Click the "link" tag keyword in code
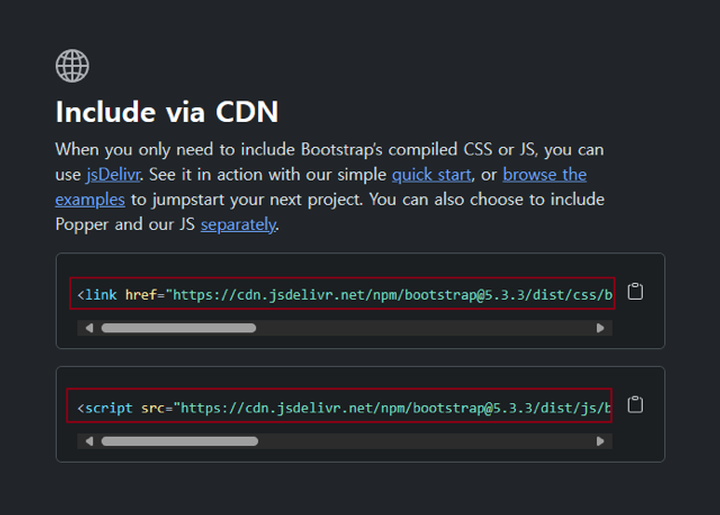 101,295
